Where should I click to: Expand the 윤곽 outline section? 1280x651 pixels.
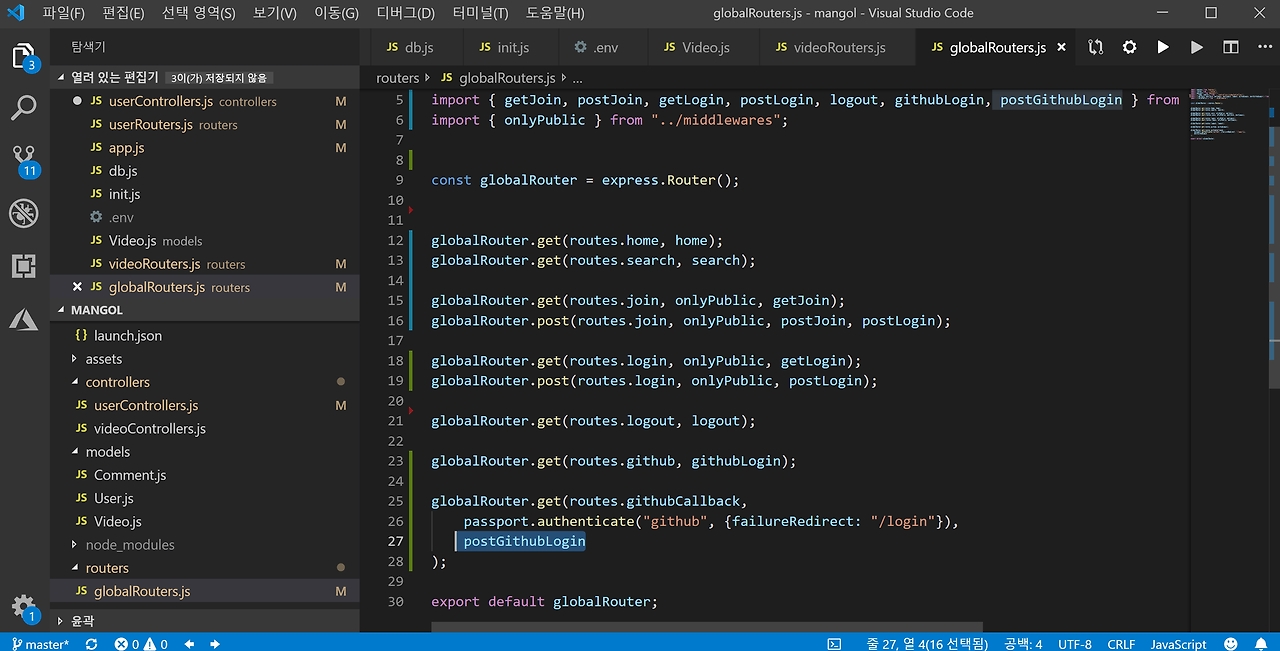[x=205, y=620]
